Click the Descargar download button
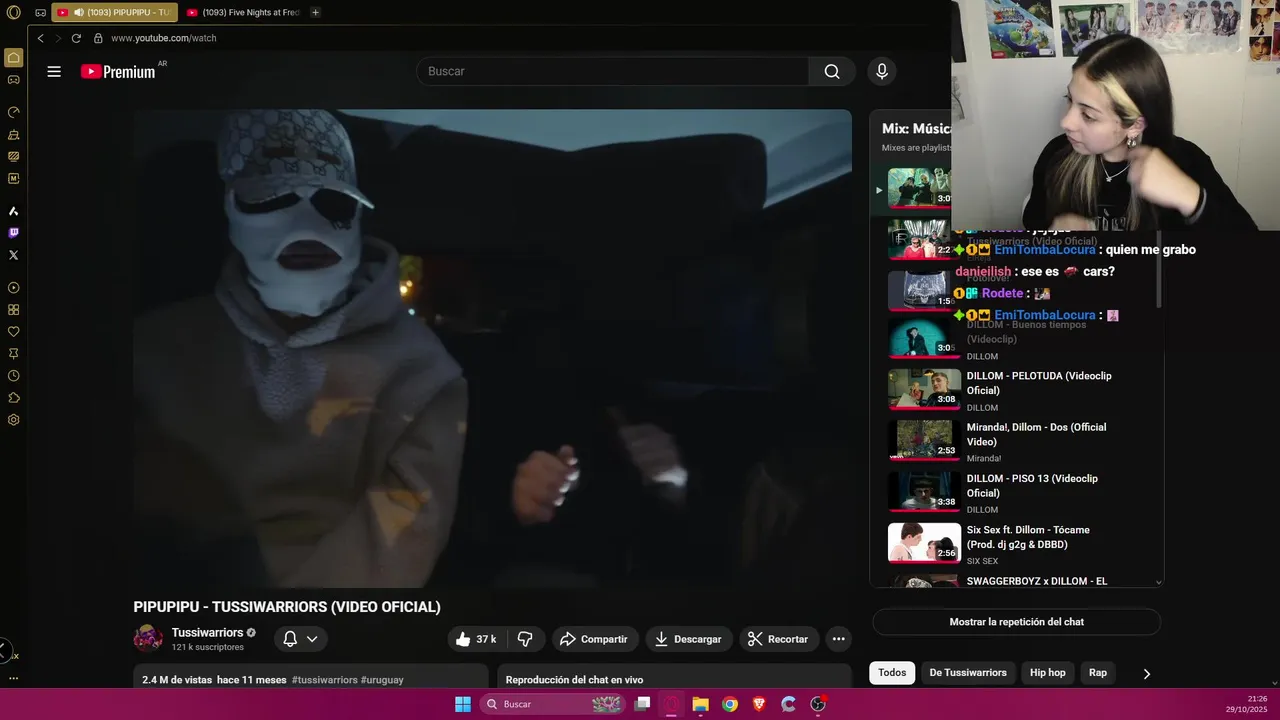The image size is (1280, 720). 688,639
